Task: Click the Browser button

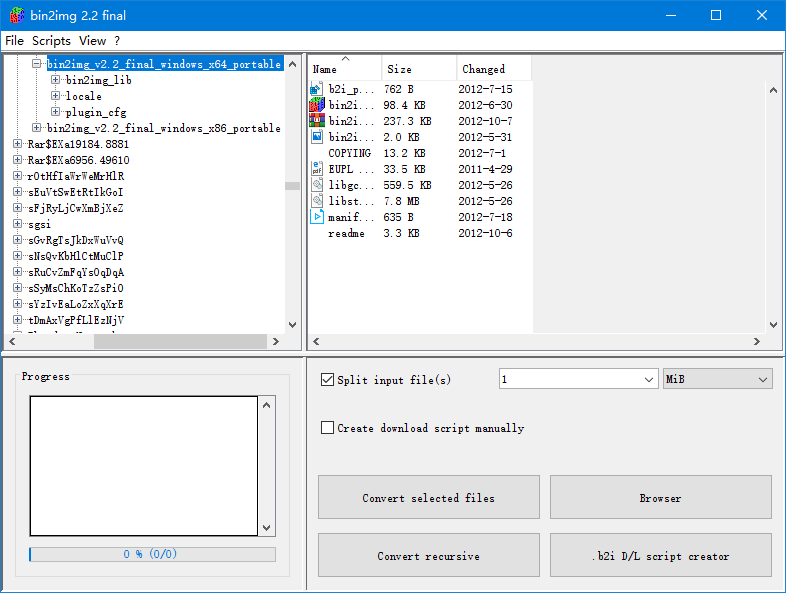Action: tap(661, 497)
